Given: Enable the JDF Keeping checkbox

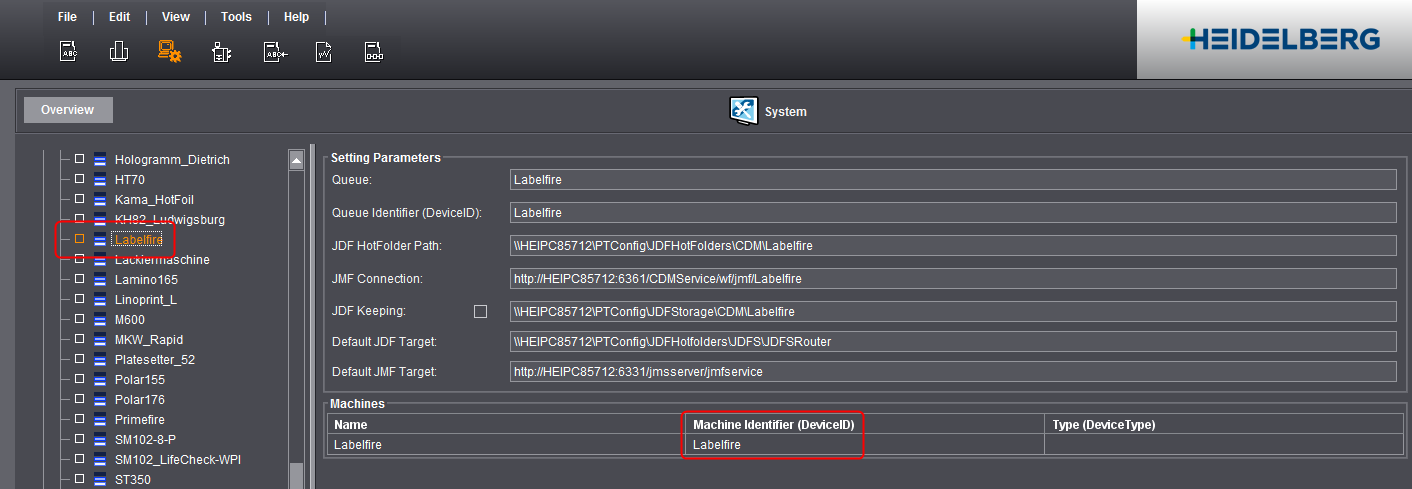Looking at the screenshot, I should (480, 311).
